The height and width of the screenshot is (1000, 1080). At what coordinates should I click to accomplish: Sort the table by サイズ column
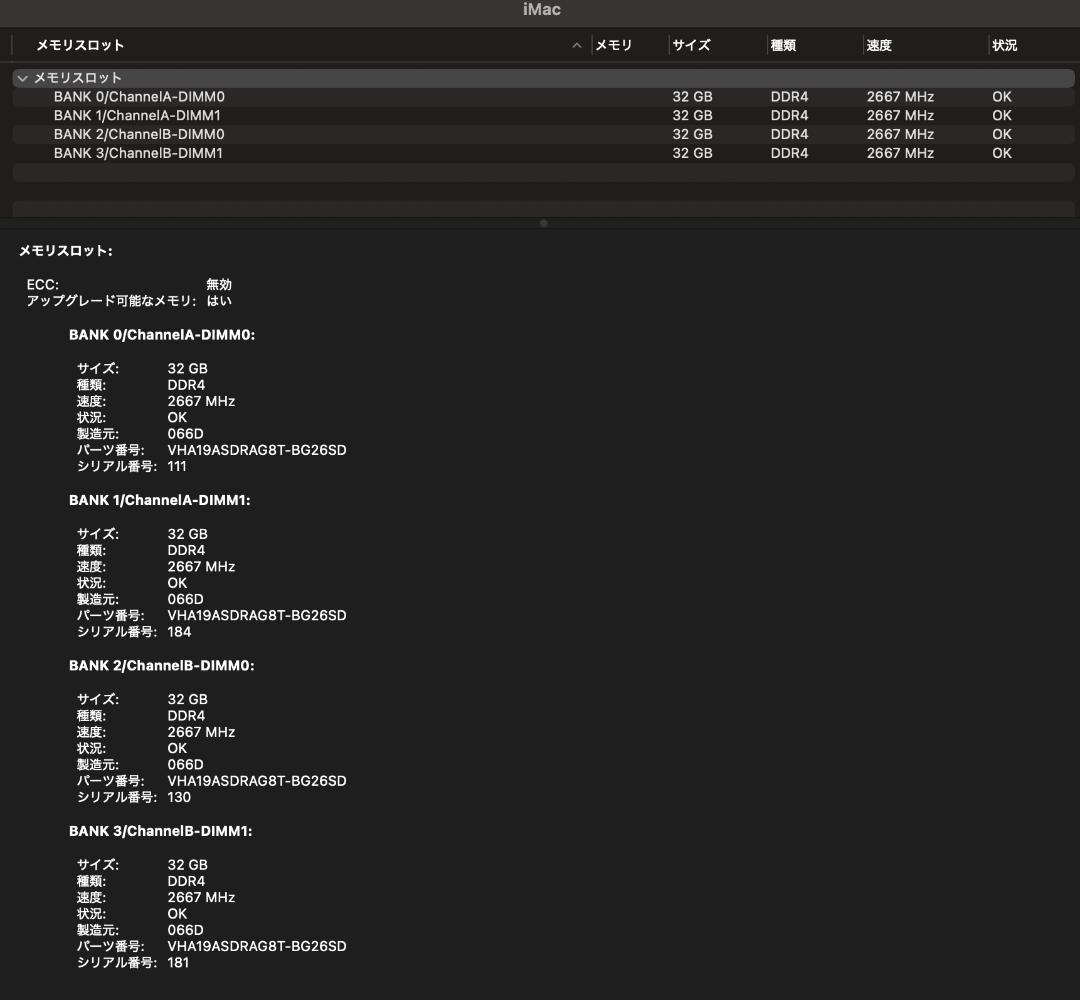pyautogui.click(x=691, y=45)
